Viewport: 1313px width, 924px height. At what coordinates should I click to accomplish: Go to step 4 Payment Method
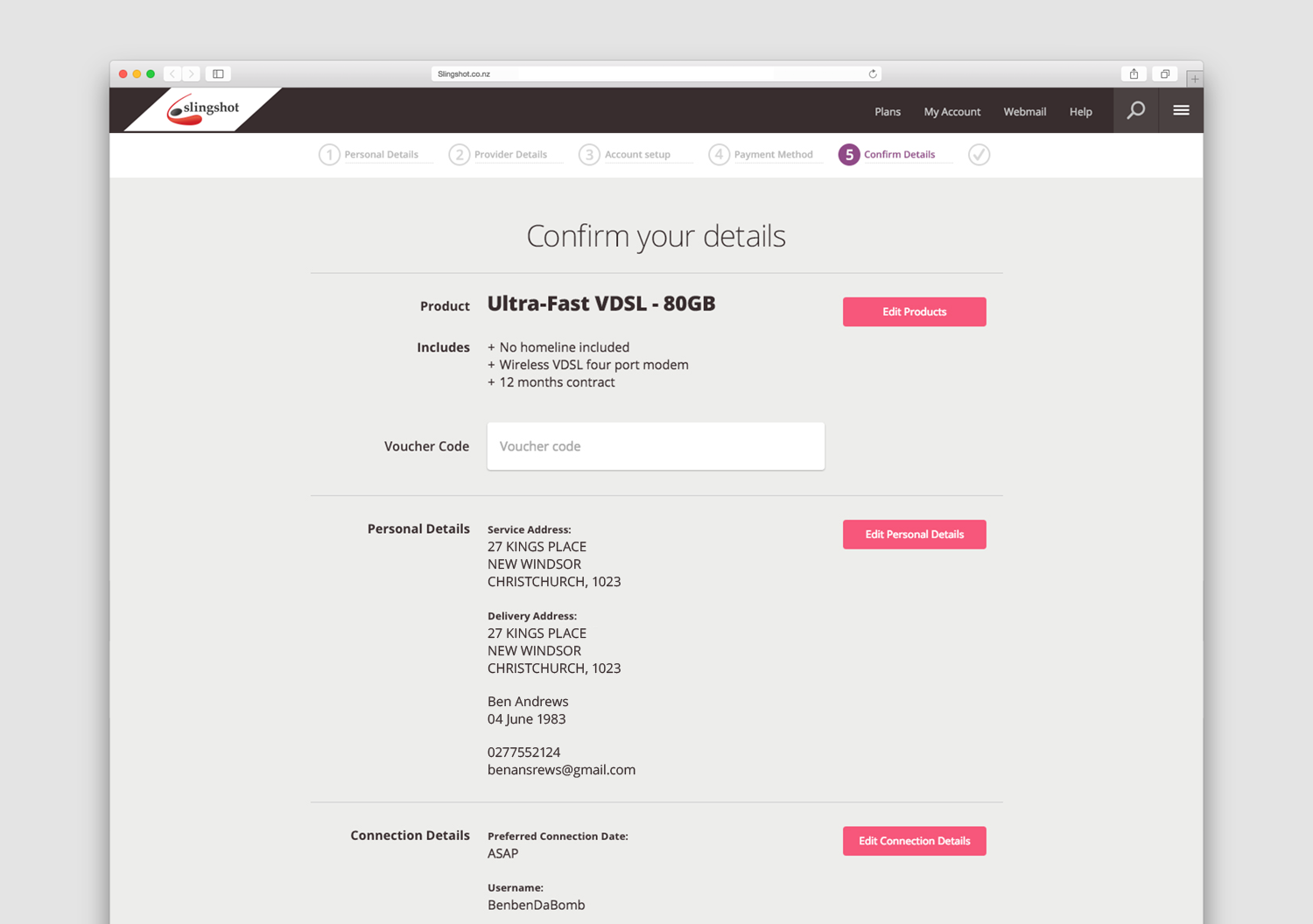point(761,155)
